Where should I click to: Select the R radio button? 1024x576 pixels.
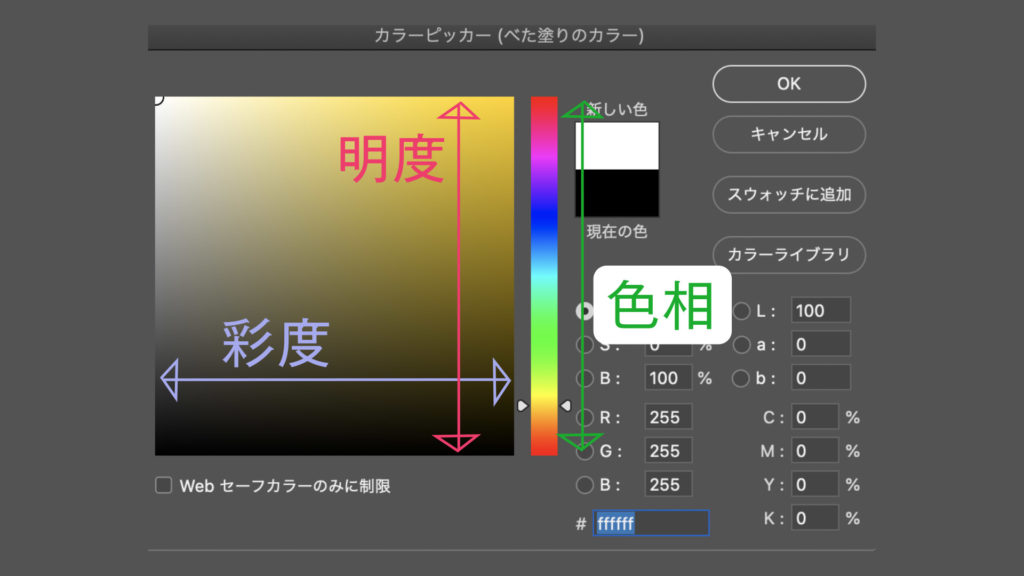[x=584, y=417]
